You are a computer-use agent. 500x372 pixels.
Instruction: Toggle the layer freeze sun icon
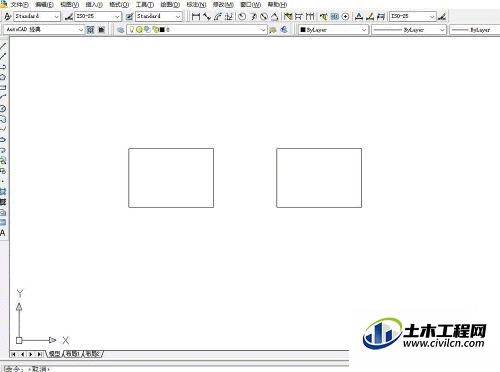(x=139, y=30)
